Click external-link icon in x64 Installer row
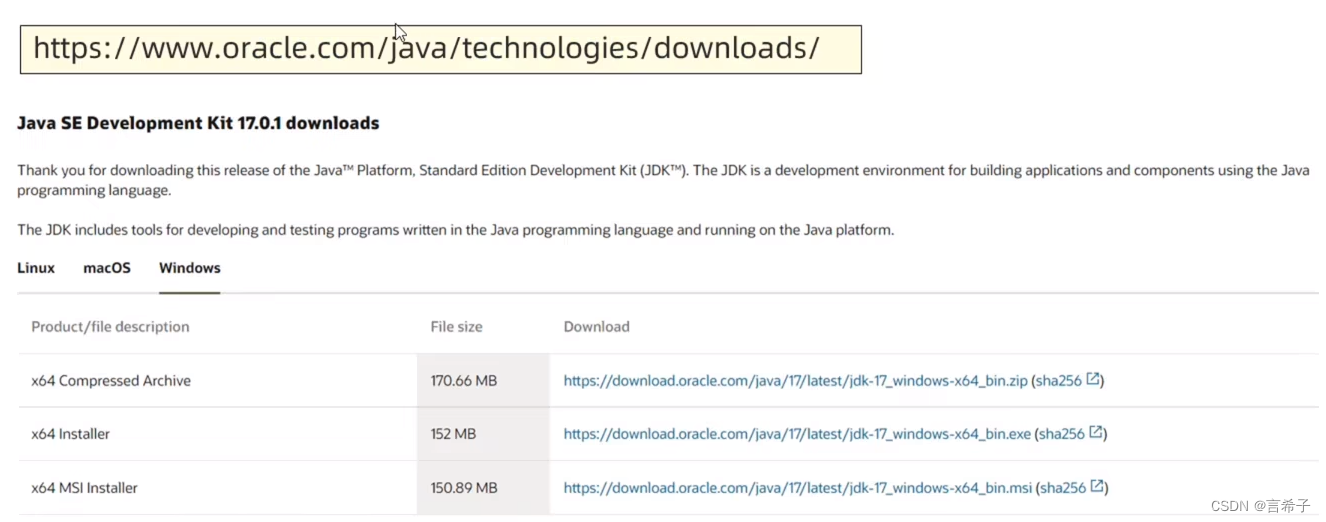The image size is (1326, 522). (x=1096, y=433)
